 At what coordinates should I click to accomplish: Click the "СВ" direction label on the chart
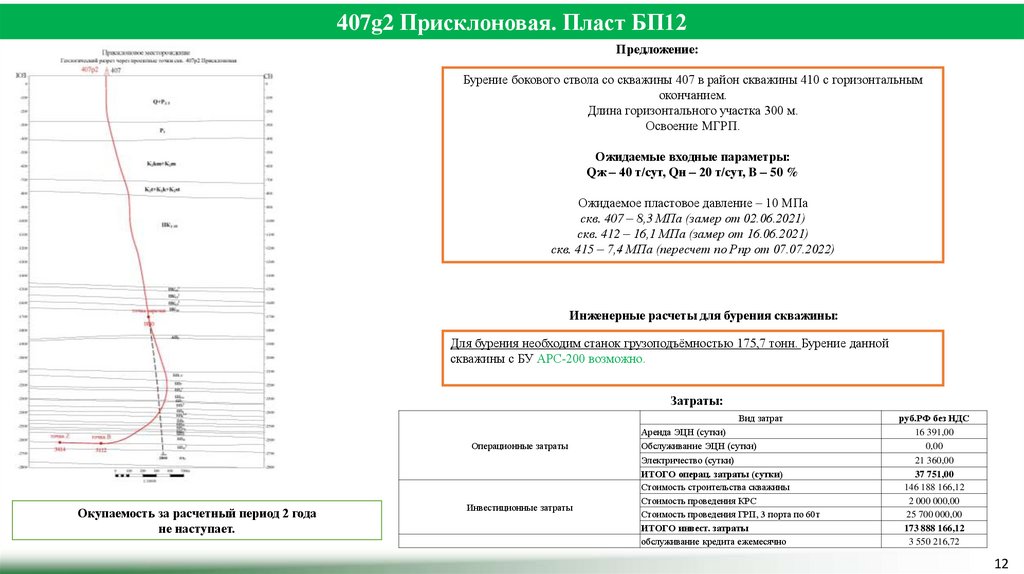268,76
